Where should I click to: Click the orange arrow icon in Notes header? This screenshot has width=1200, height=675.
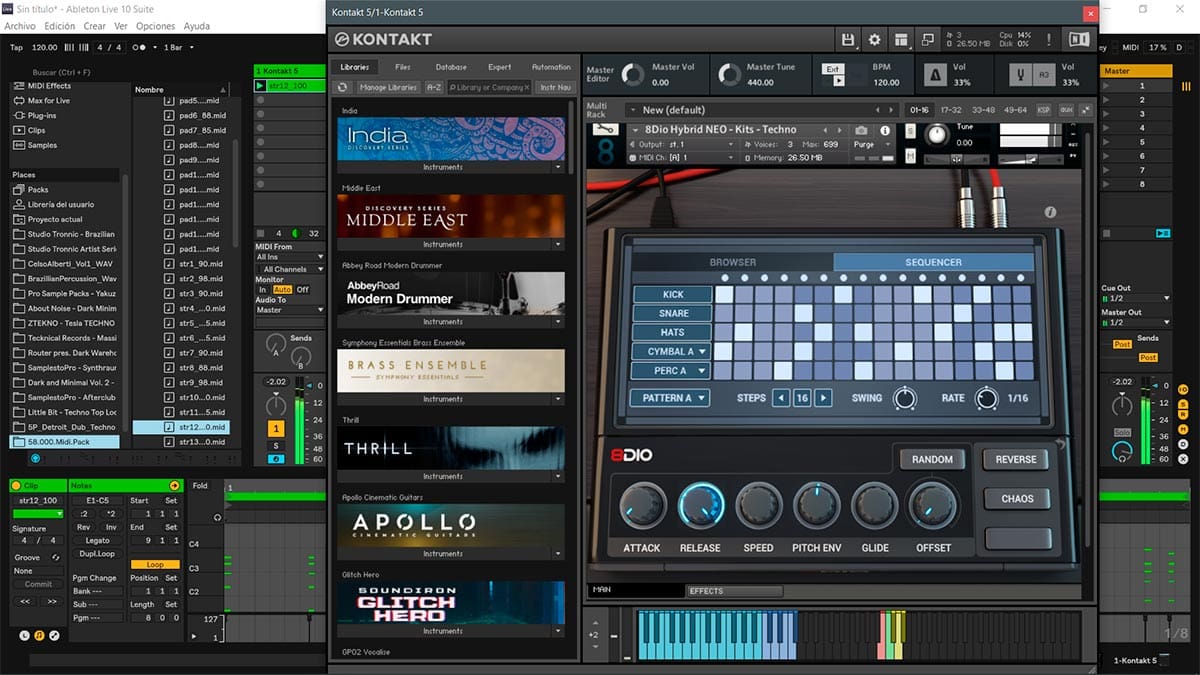tap(174, 485)
